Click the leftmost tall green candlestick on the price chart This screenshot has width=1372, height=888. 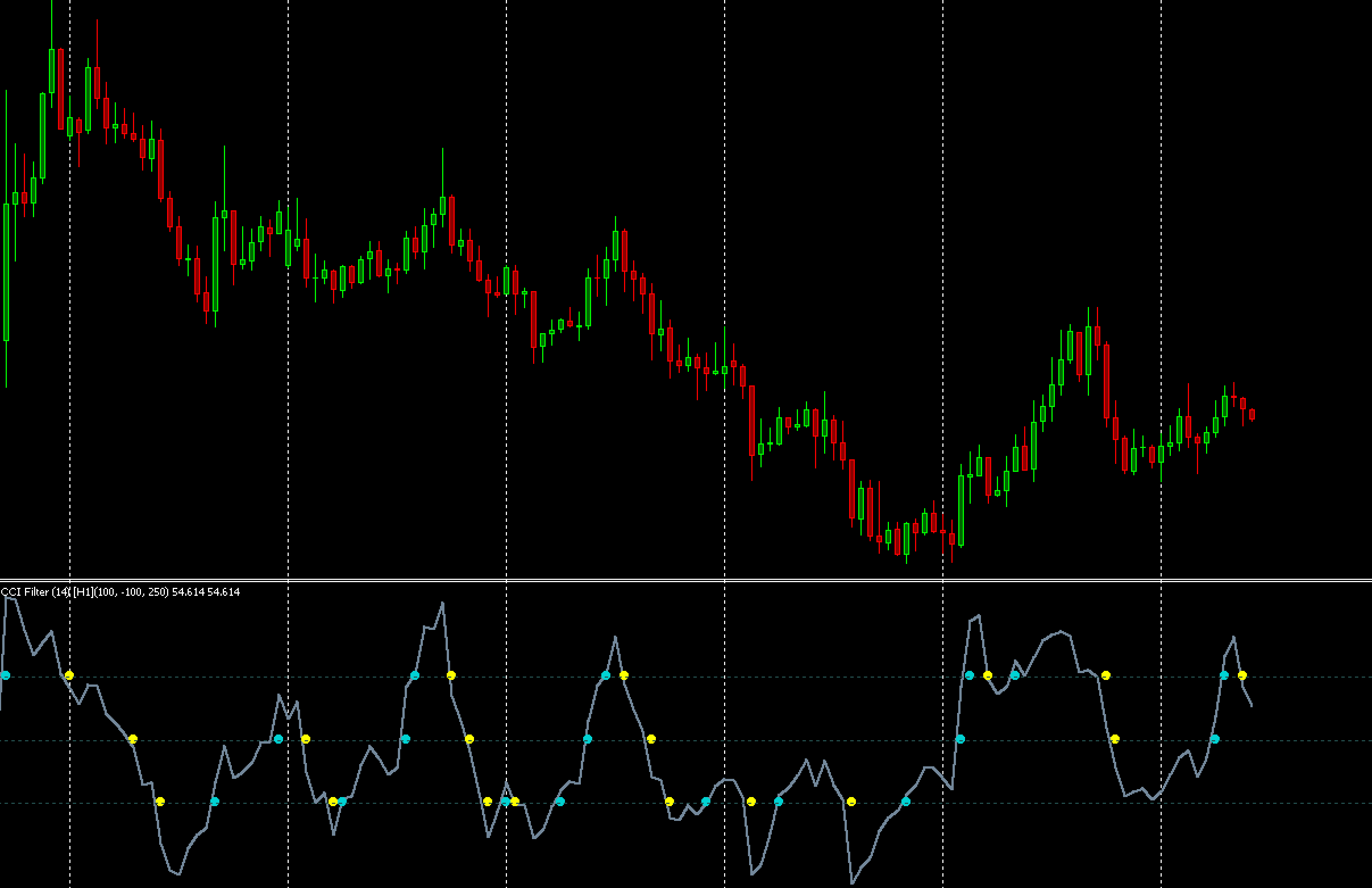[6, 239]
